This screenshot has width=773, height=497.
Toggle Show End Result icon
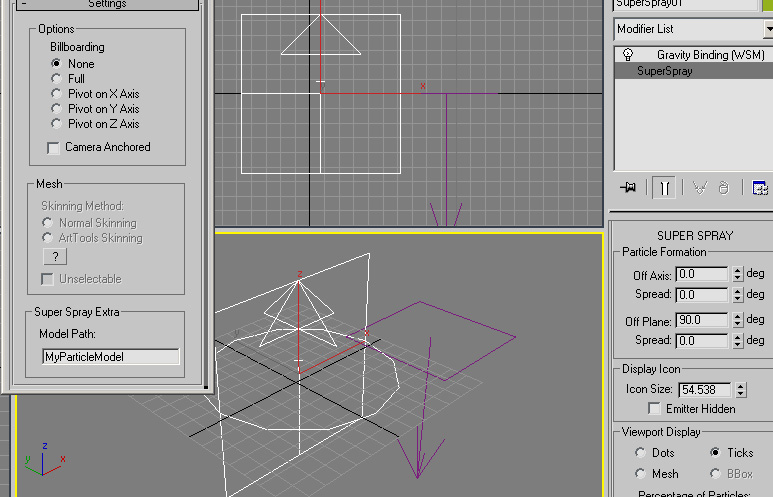664,188
